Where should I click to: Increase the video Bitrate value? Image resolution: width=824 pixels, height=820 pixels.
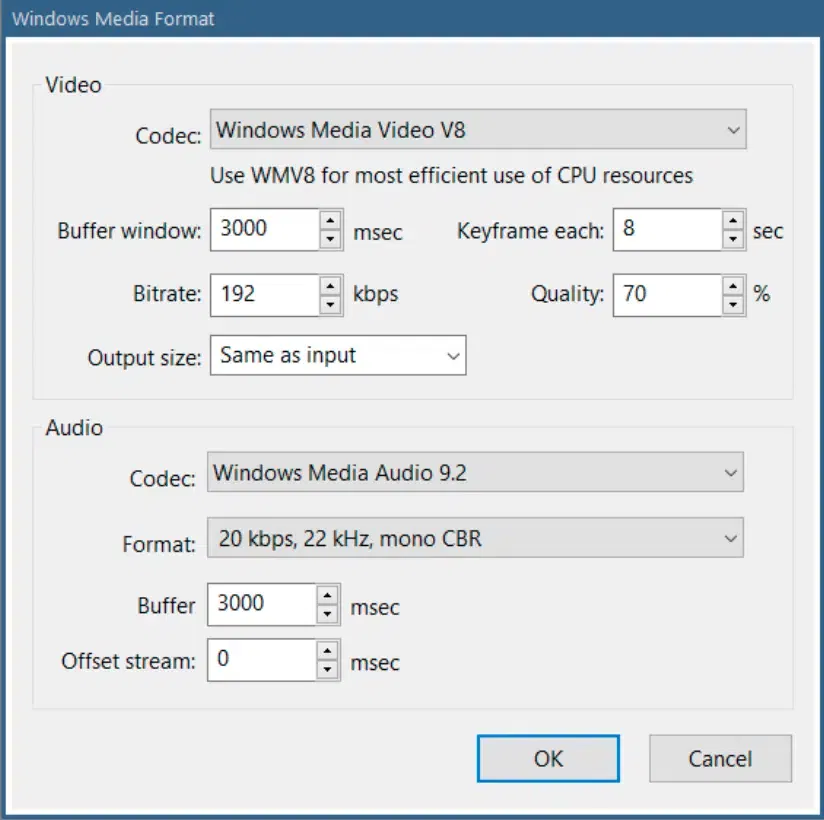click(x=331, y=285)
